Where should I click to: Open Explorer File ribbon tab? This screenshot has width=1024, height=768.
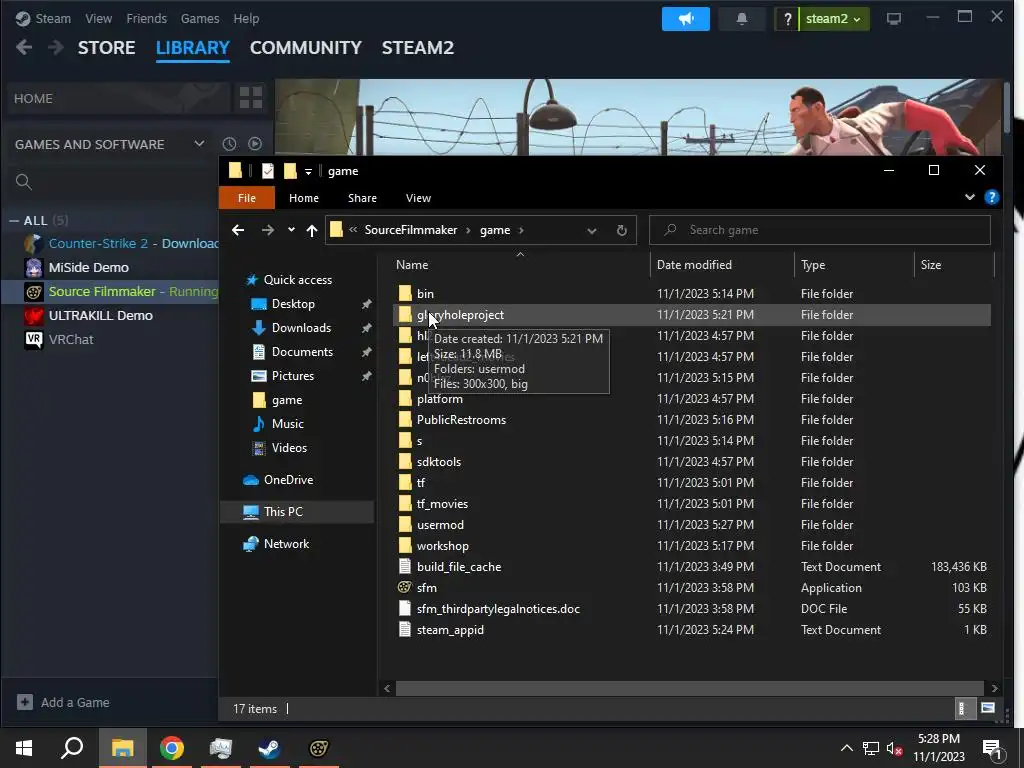247,198
